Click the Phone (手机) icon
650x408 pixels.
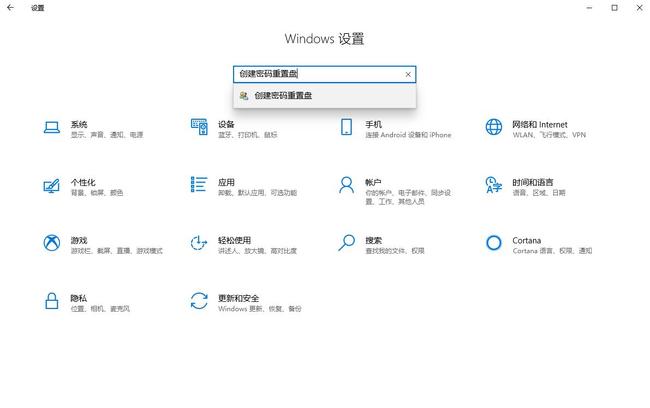347,127
